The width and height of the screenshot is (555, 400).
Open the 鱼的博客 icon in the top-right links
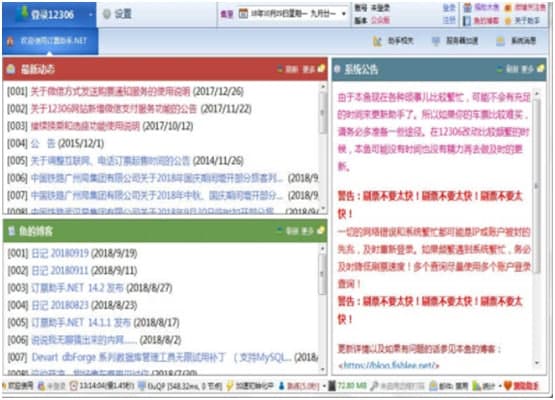coord(467,21)
